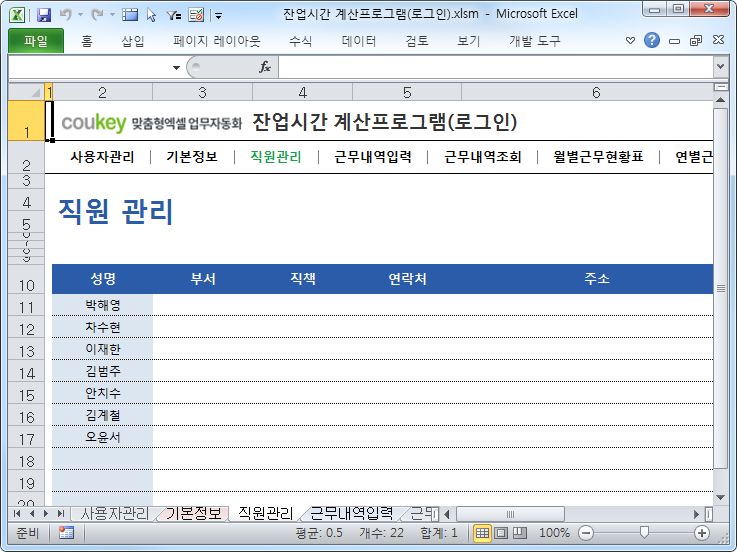Select the 박해영 name cell

[x=102, y=305]
